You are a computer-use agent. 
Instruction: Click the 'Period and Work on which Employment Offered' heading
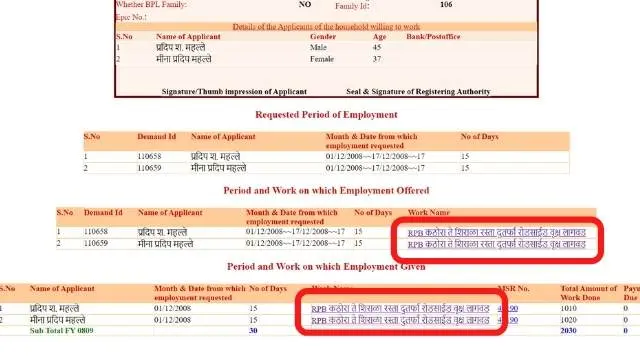(326, 191)
